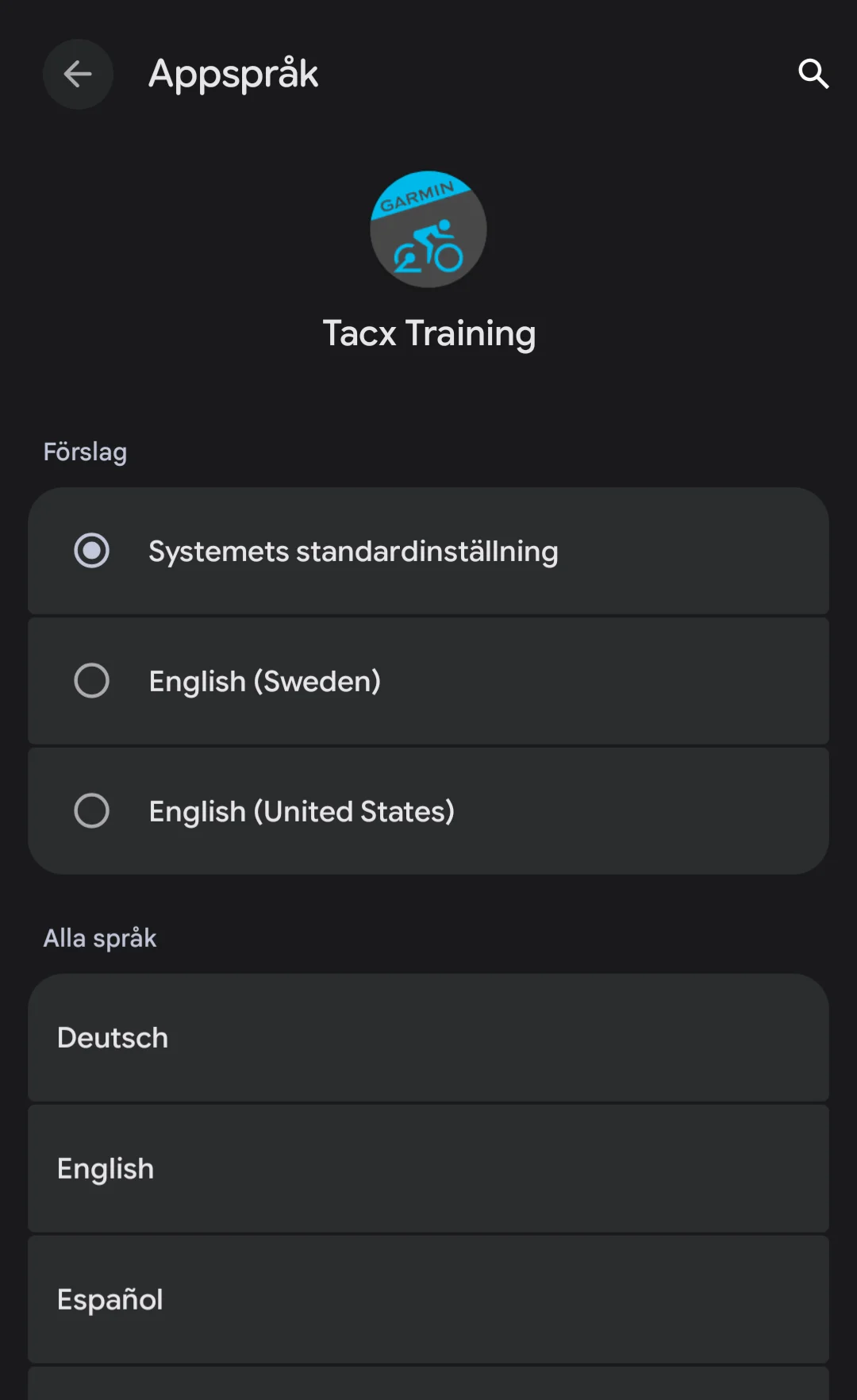Viewport: 857px width, 1400px height.
Task: Select the Systemets standardinställning radio button
Action: (92, 551)
